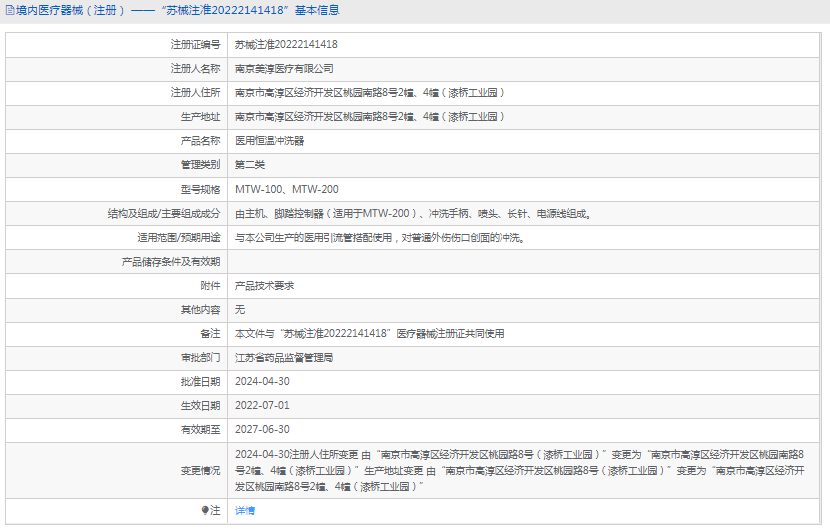Viewport: 830px width, 529px height.
Task: Click the remark text 本文件与…共同使用
Action: coord(369,334)
